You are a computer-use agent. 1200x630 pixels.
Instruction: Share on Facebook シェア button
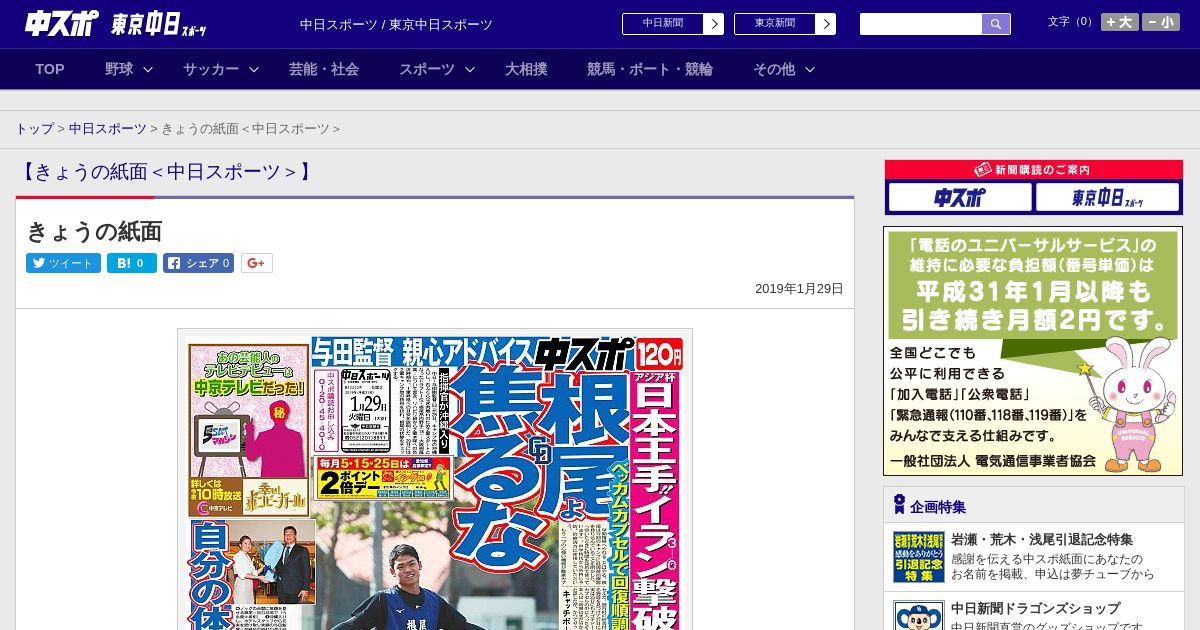(x=198, y=263)
